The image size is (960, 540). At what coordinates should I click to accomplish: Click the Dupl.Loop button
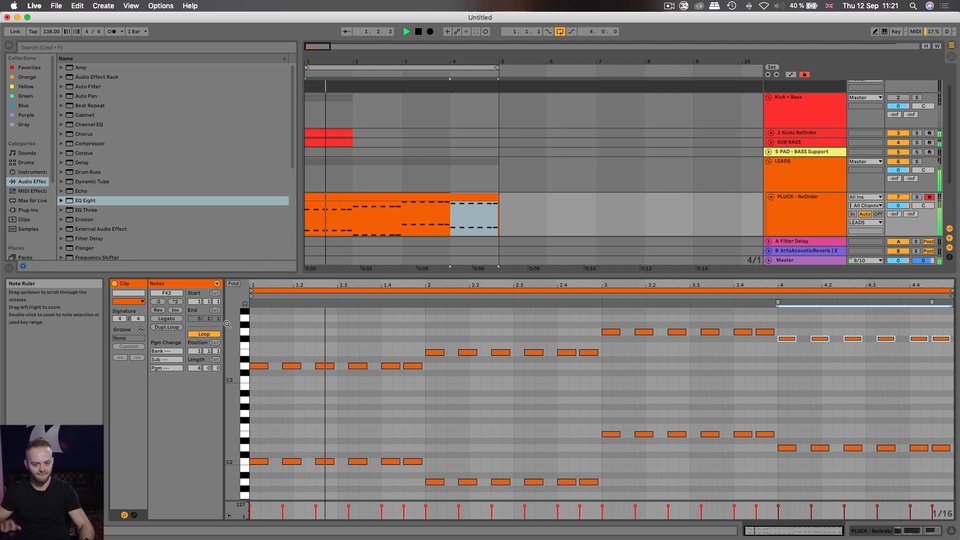coord(167,327)
